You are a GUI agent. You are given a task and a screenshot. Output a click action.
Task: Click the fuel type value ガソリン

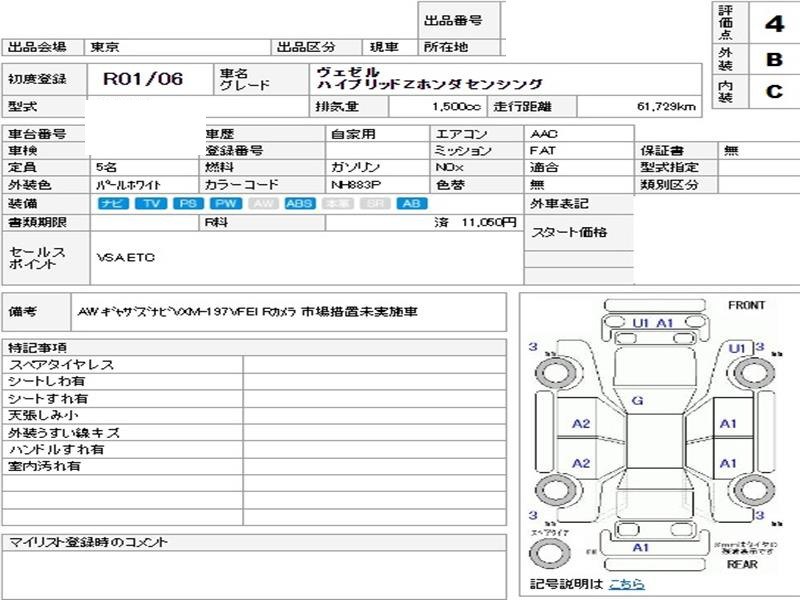pyautogui.click(x=355, y=167)
